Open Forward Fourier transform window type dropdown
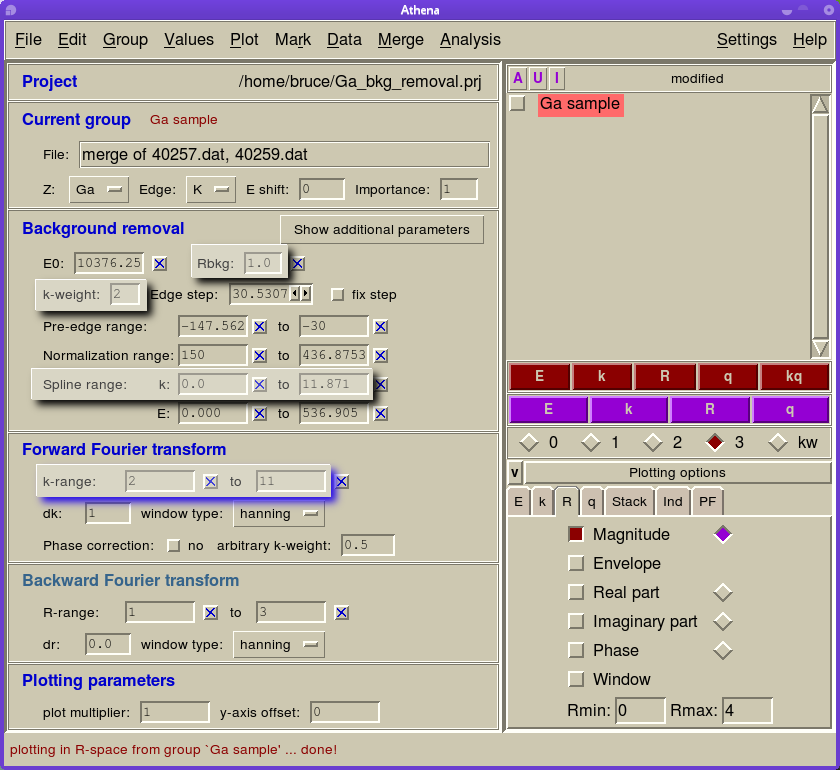This screenshot has height=770, width=840. coord(279,514)
